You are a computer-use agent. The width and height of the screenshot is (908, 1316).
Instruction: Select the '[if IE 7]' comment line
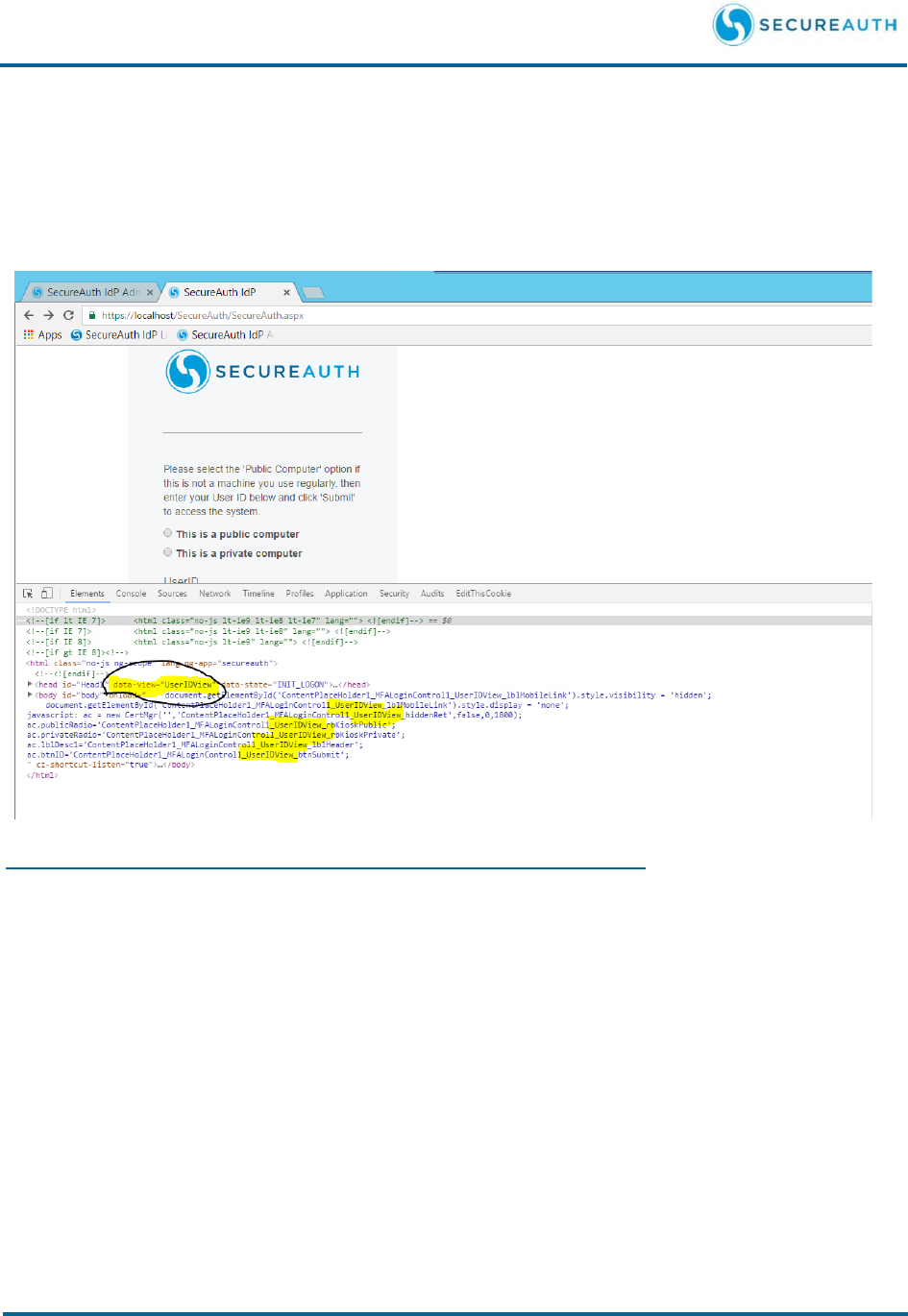pyautogui.click(x=208, y=631)
